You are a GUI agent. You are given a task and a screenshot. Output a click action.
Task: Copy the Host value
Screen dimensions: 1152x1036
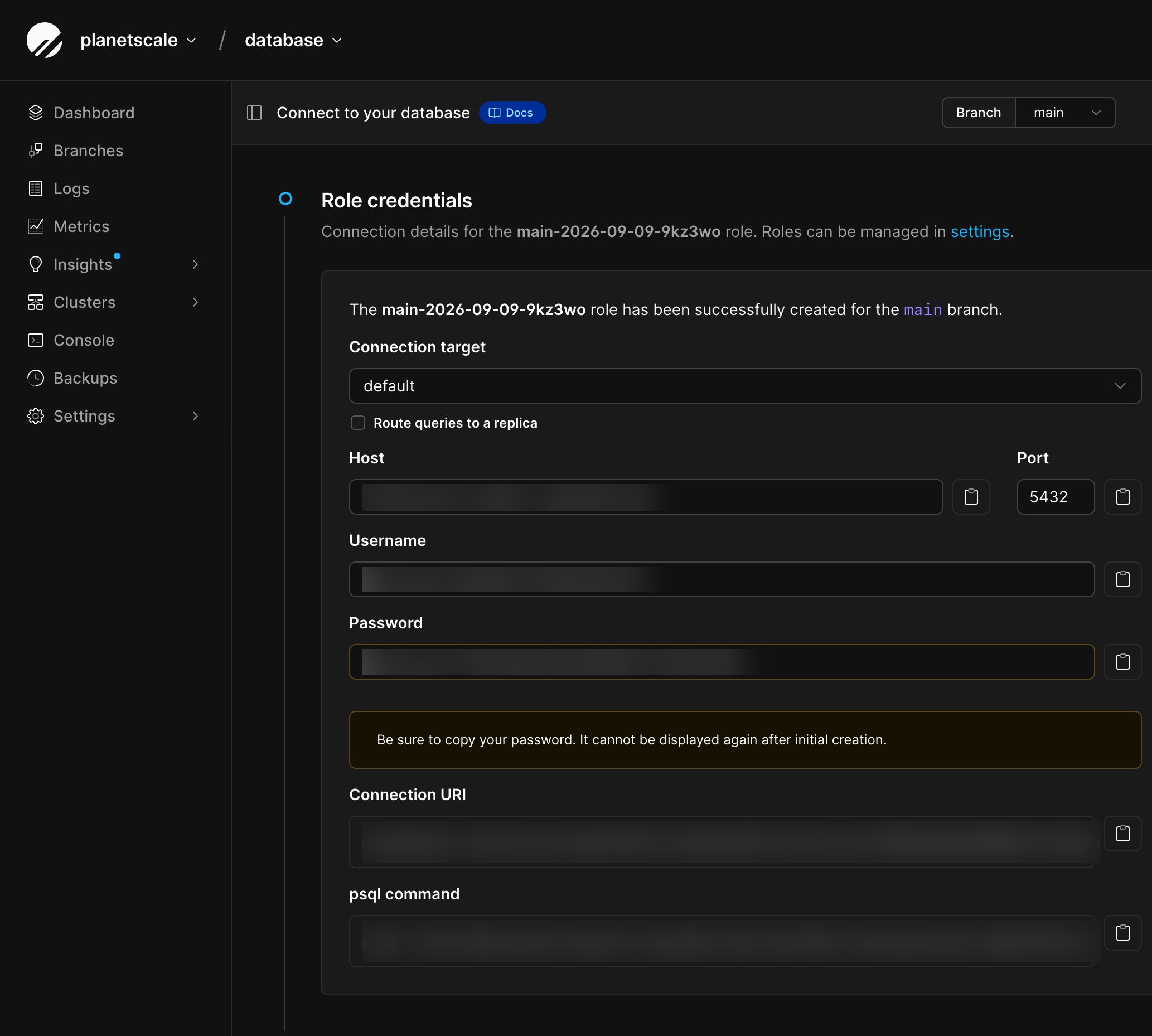[x=971, y=497]
